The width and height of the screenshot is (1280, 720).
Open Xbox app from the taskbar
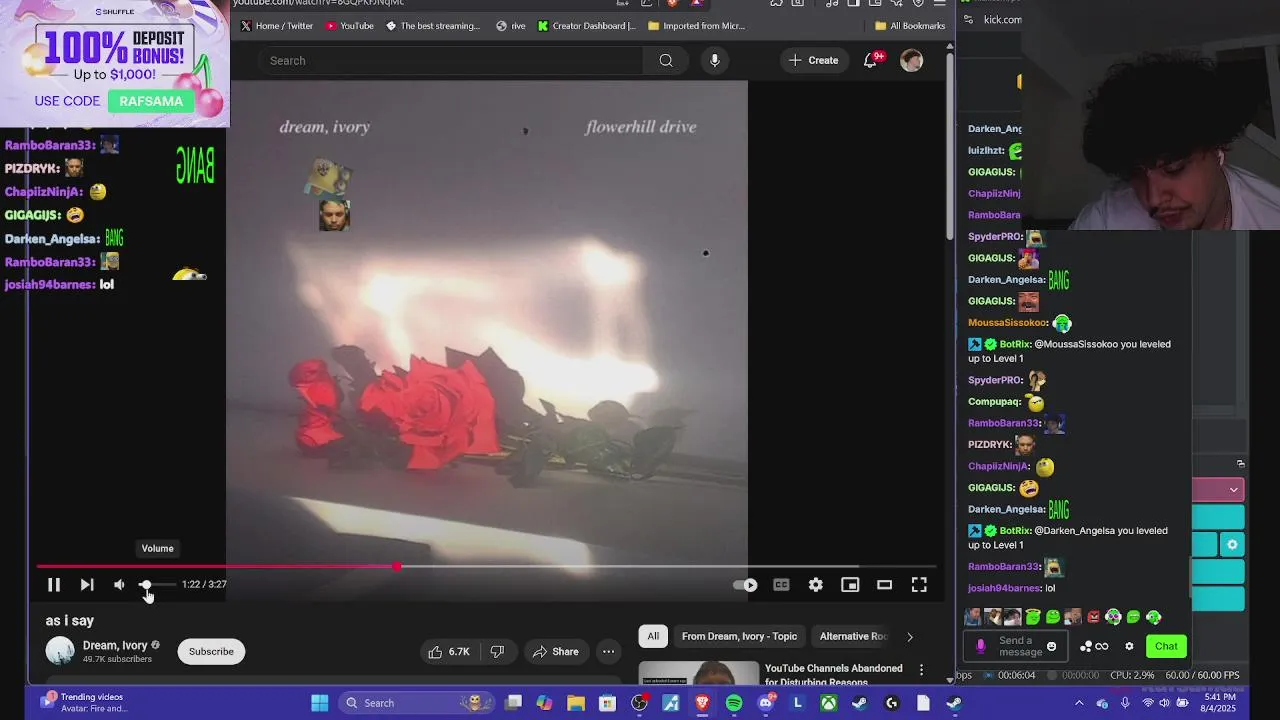coord(829,703)
